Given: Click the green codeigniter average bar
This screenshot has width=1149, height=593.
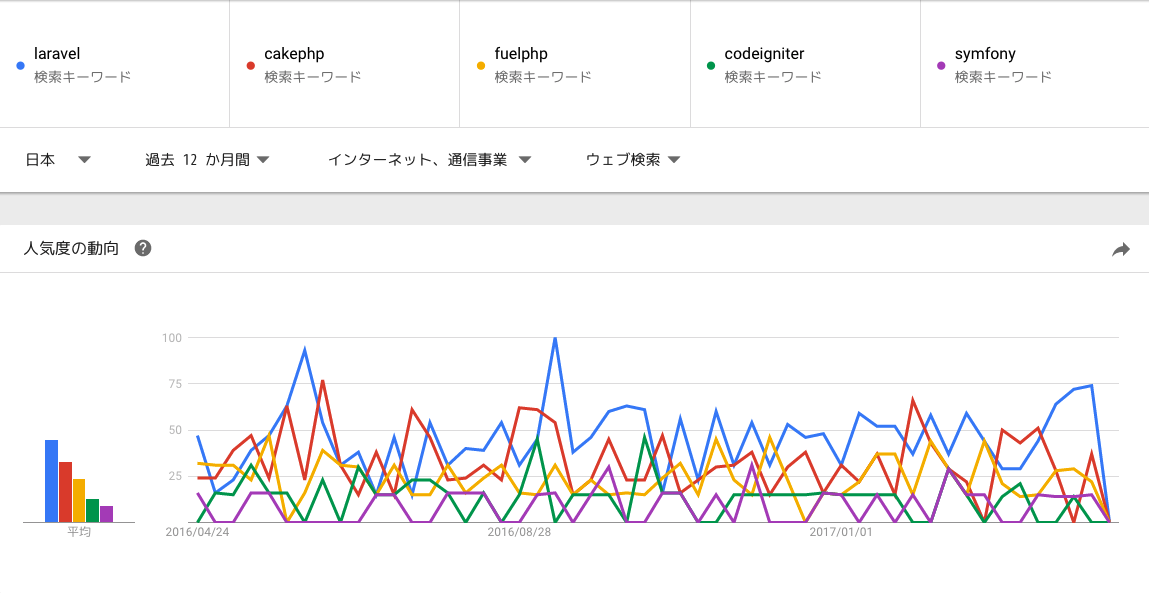Looking at the screenshot, I should pos(93,510).
